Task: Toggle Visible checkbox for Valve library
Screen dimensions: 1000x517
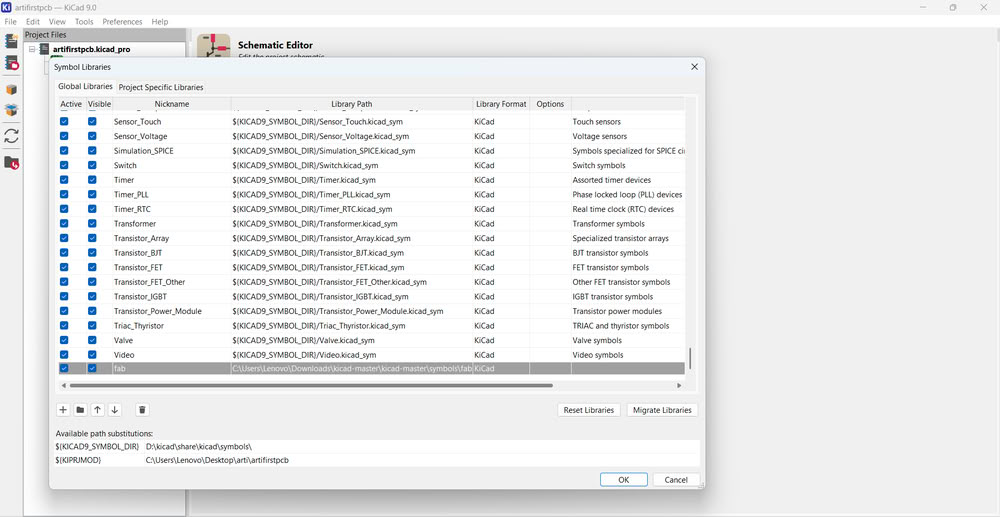Action: tap(92, 340)
